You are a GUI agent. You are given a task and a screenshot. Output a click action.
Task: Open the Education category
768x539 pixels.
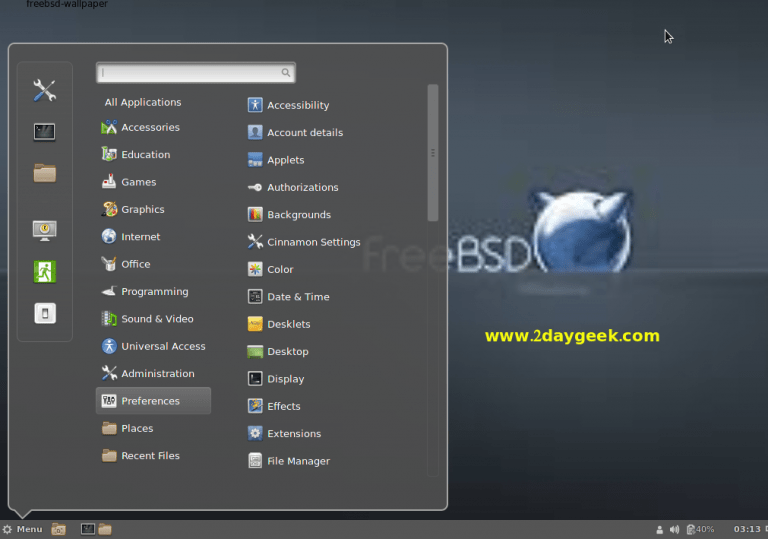136,154
